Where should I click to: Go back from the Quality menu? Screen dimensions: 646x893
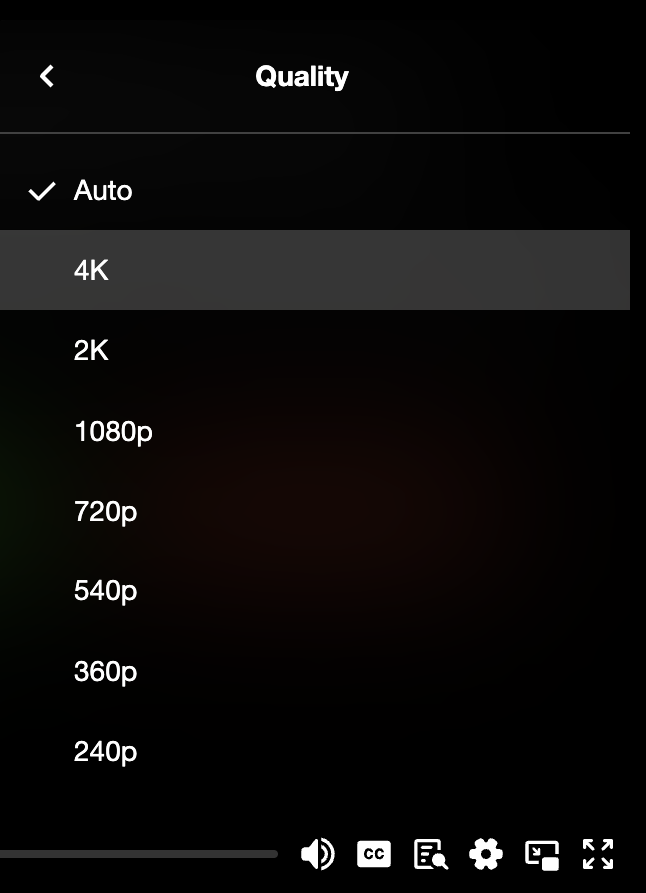(x=46, y=76)
